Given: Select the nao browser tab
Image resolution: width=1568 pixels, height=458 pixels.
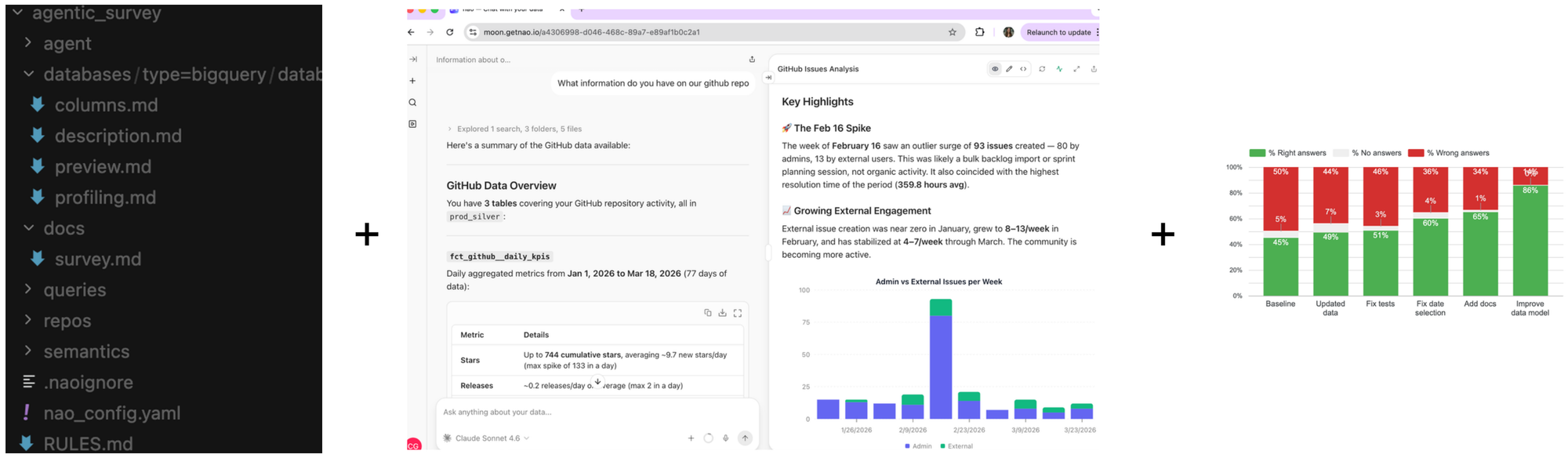Looking at the screenshot, I should click(x=508, y=10).
